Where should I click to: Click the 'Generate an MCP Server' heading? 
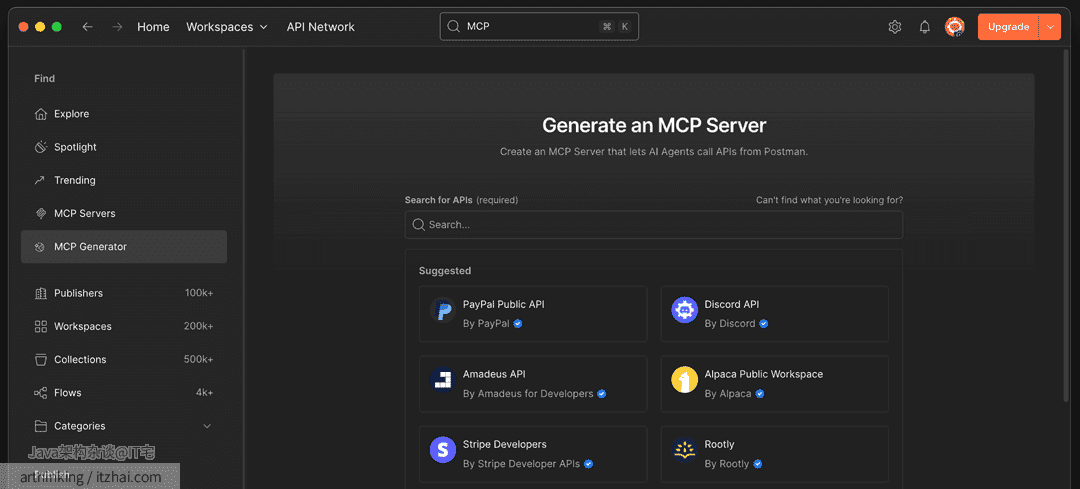(654, 125)
